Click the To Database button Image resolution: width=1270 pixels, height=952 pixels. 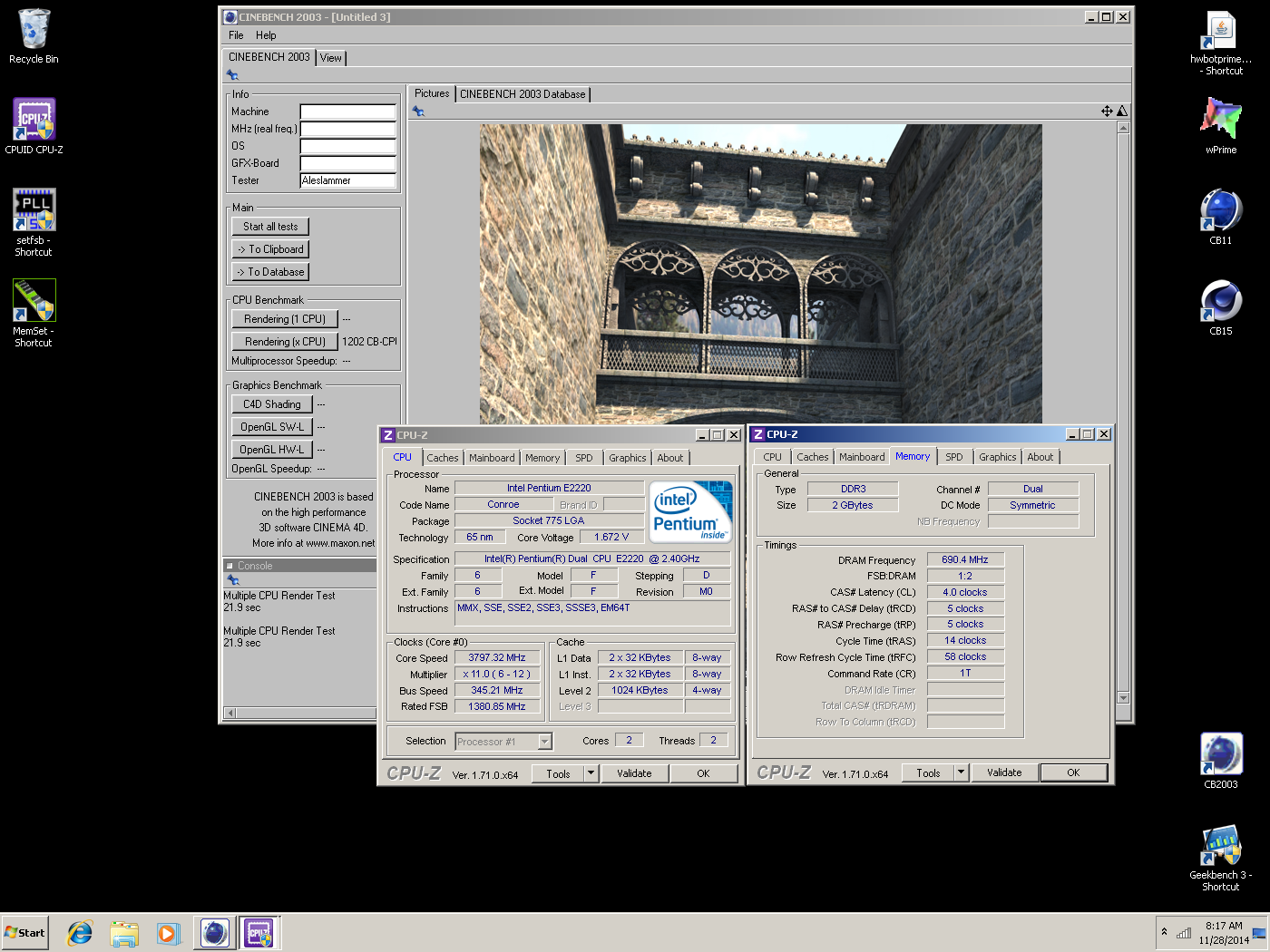[x=270, y=272]
